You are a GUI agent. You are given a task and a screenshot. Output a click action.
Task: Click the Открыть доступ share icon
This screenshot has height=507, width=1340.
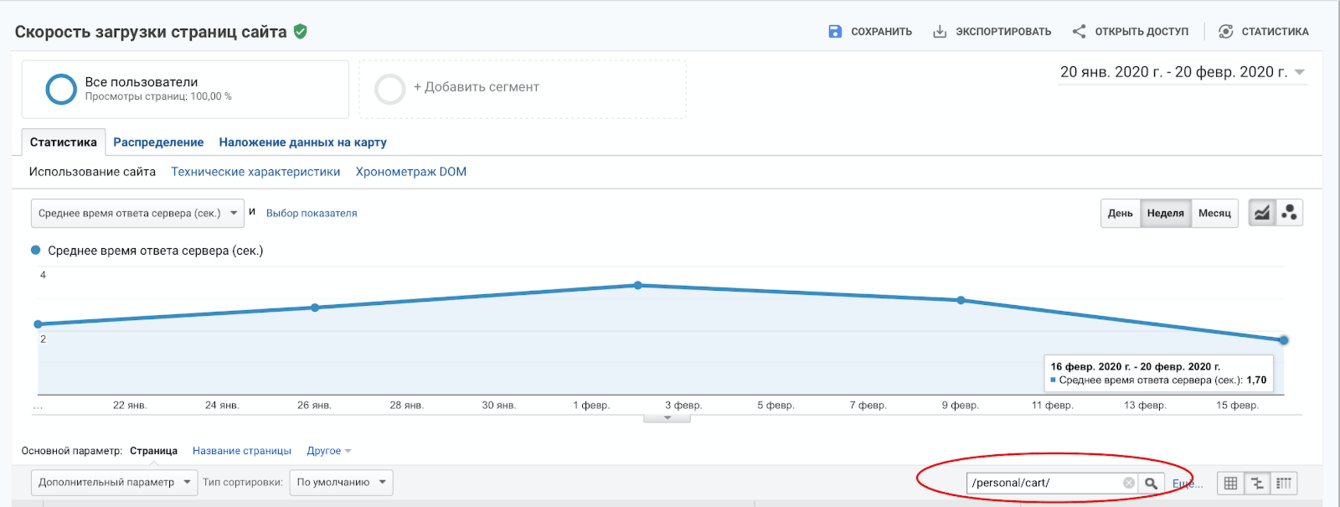tap(1079, 31)
